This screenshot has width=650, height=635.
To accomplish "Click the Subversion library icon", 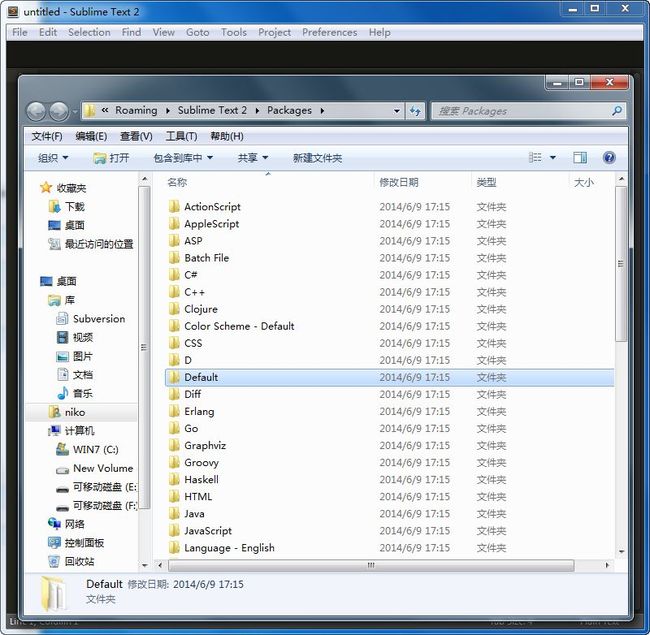I will [x=63, y=318].
